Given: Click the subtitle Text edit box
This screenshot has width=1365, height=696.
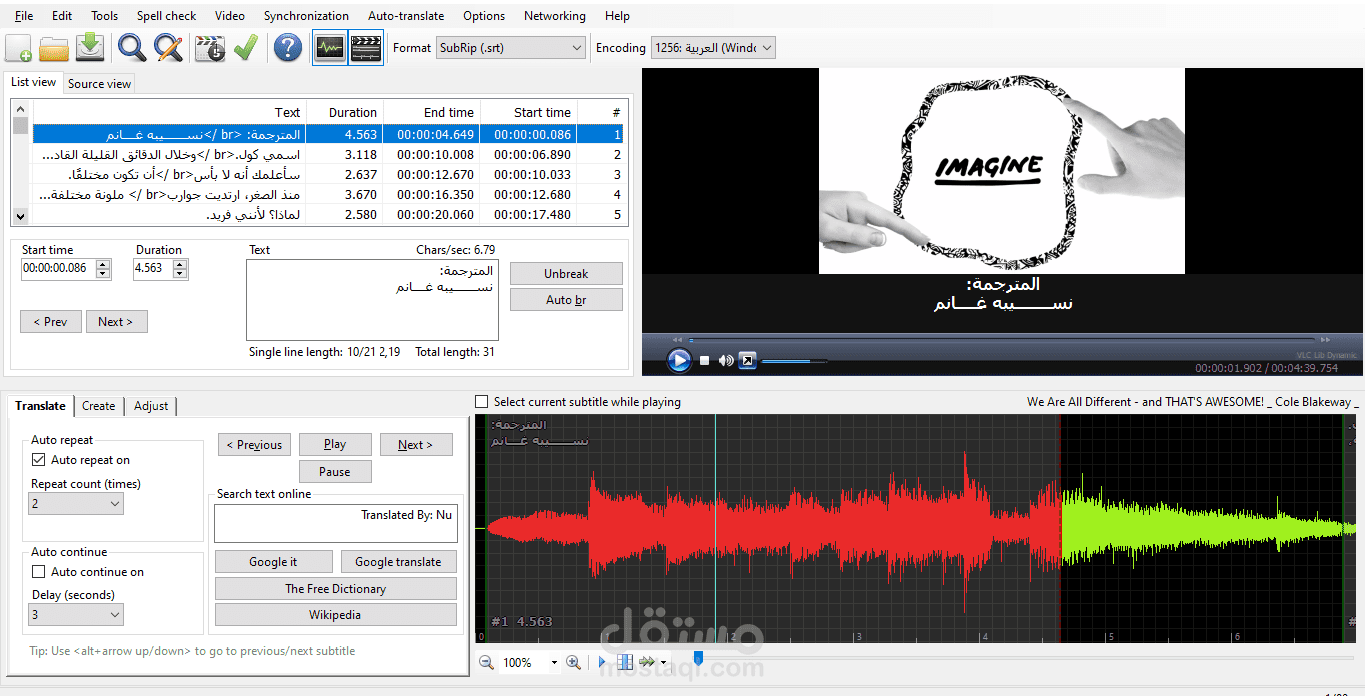Looking at the screenshot, I should pos(372,300).
